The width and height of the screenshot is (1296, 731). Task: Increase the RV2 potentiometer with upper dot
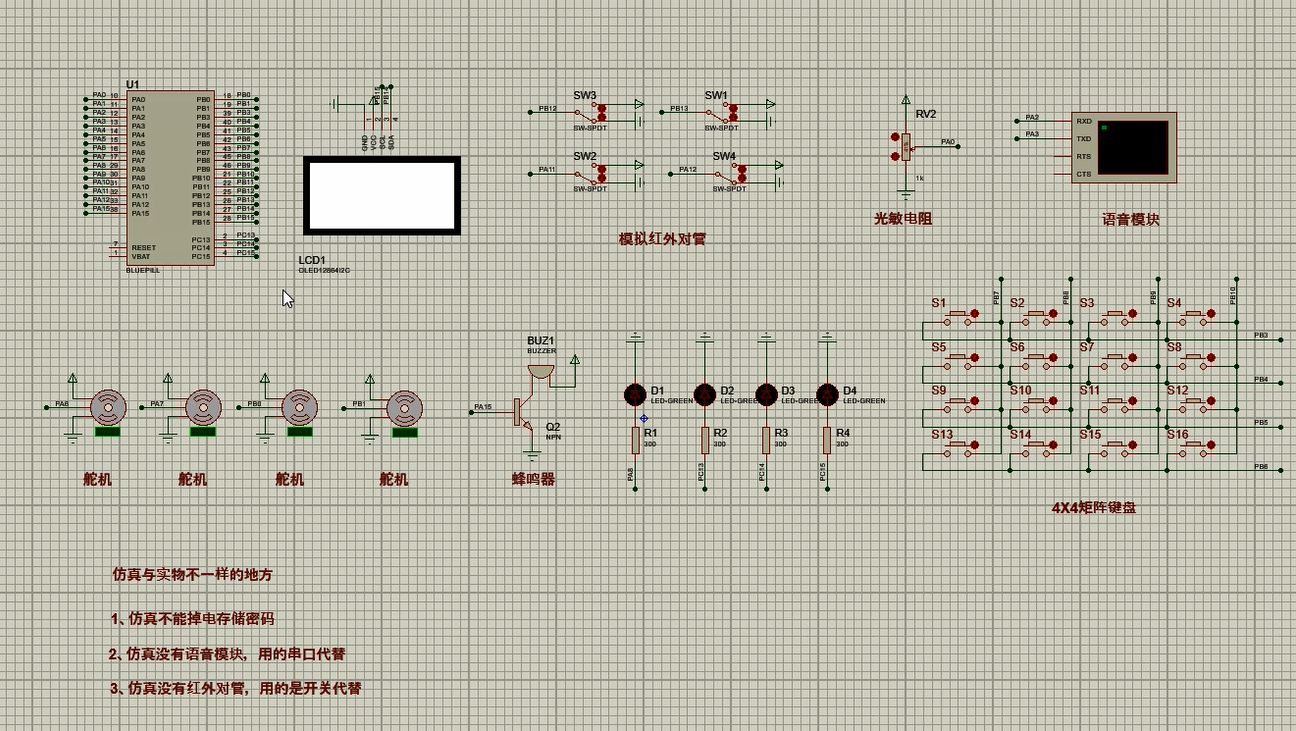pyautogui.click(x=894, y=137)
